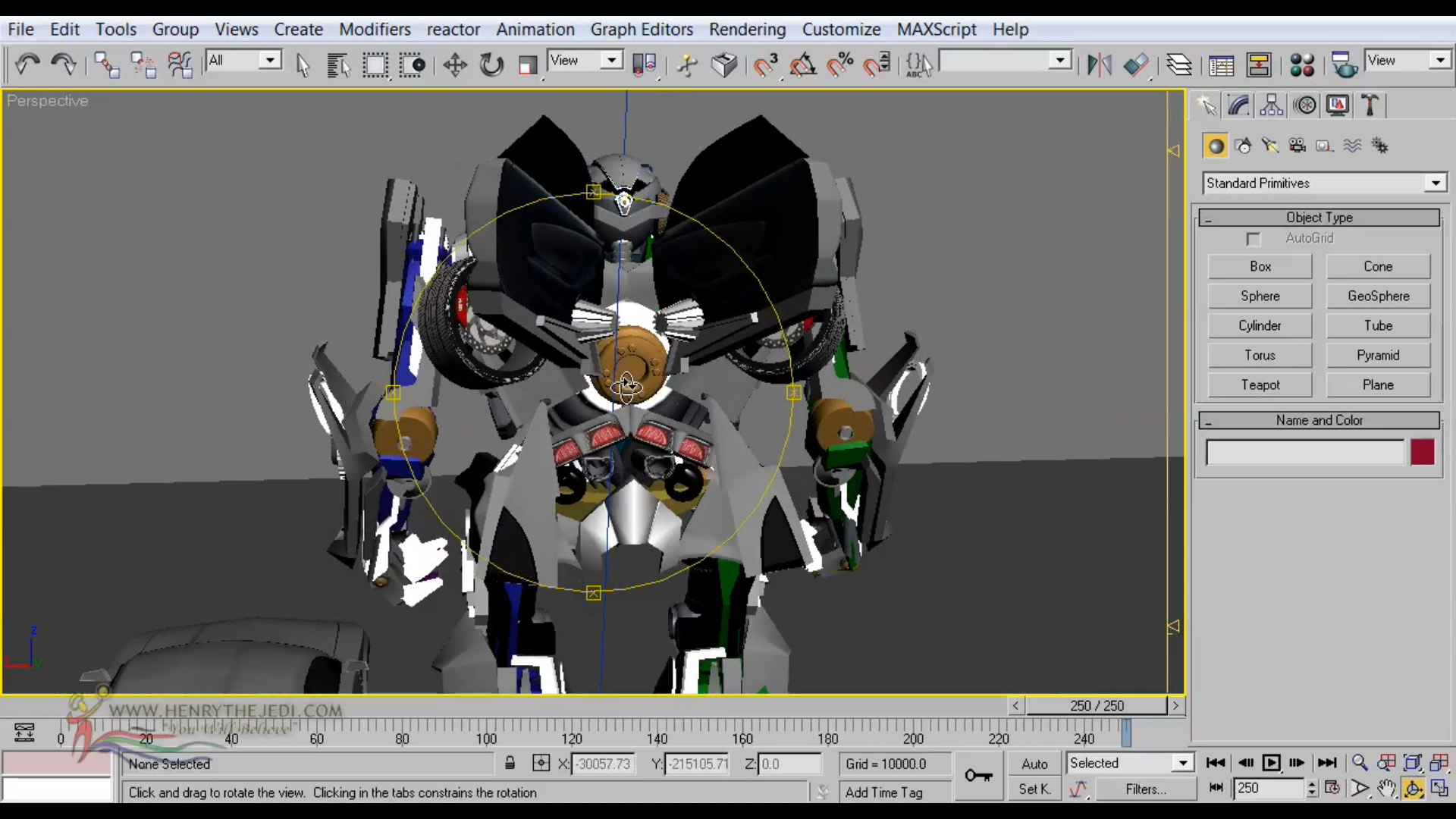Open the Layer Manager
1456x819 pixels.
click(x=1179, y=65)
